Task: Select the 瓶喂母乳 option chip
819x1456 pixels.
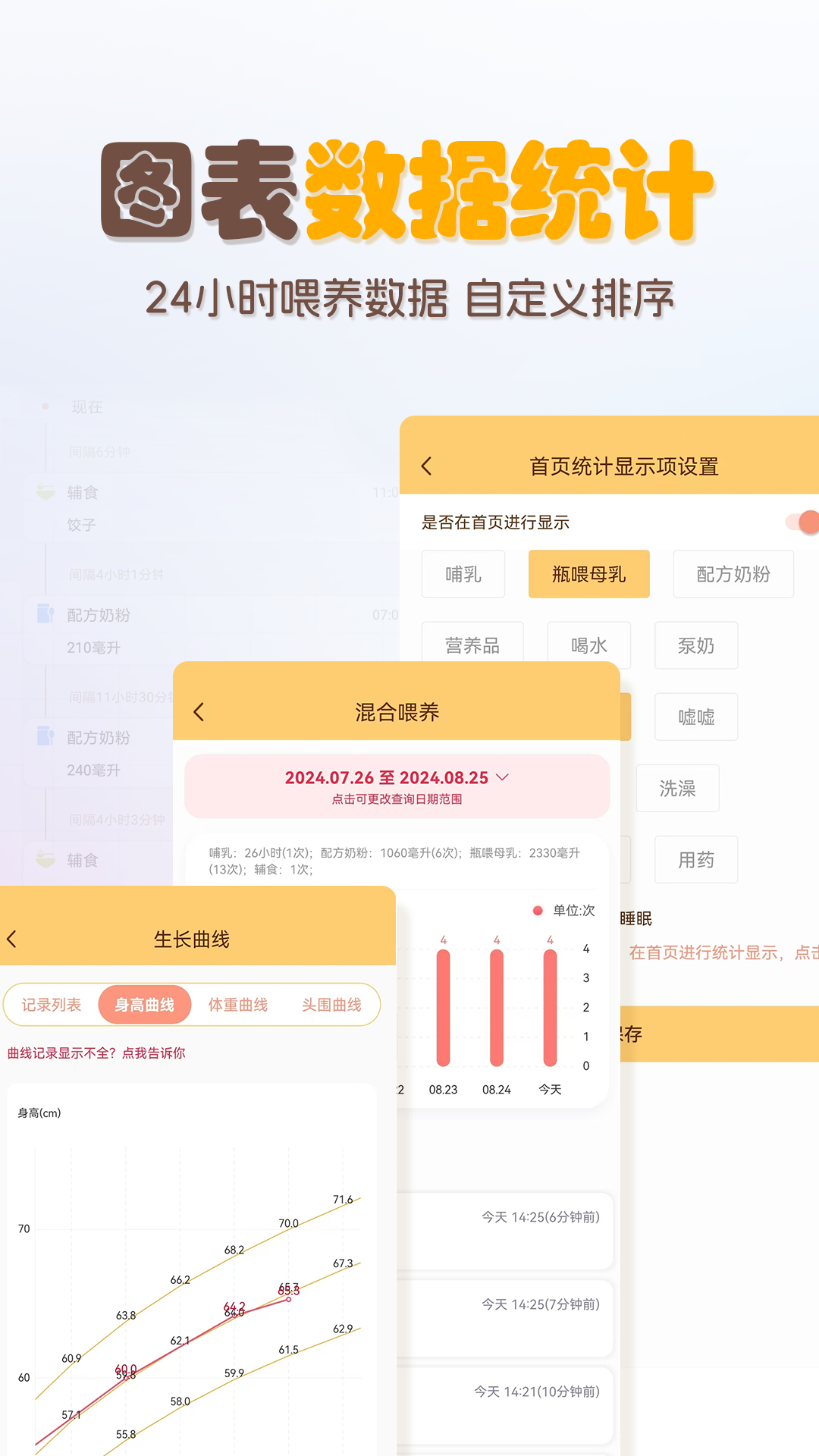Action: pos(588,574)
